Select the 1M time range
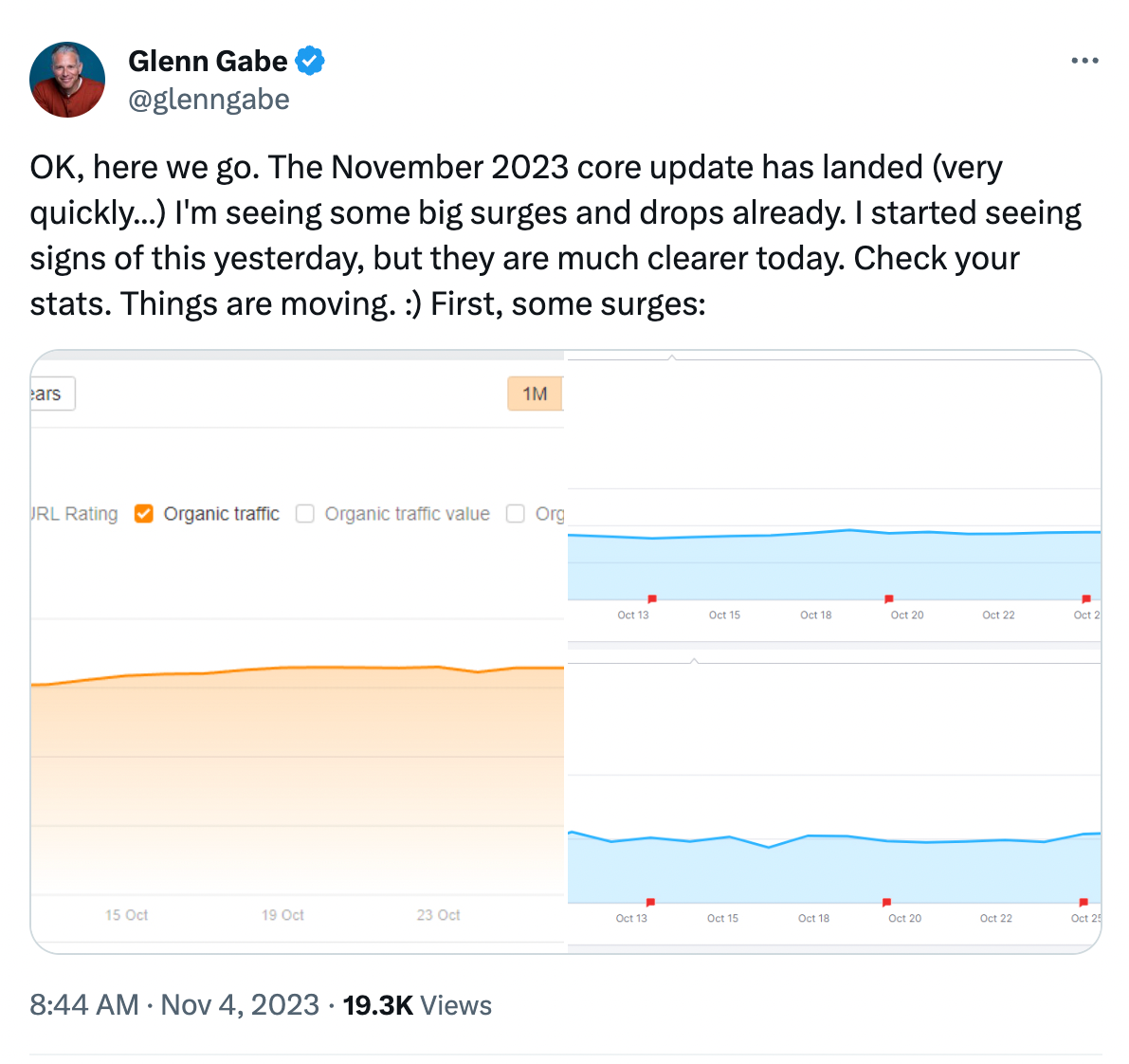 [534, 394]
